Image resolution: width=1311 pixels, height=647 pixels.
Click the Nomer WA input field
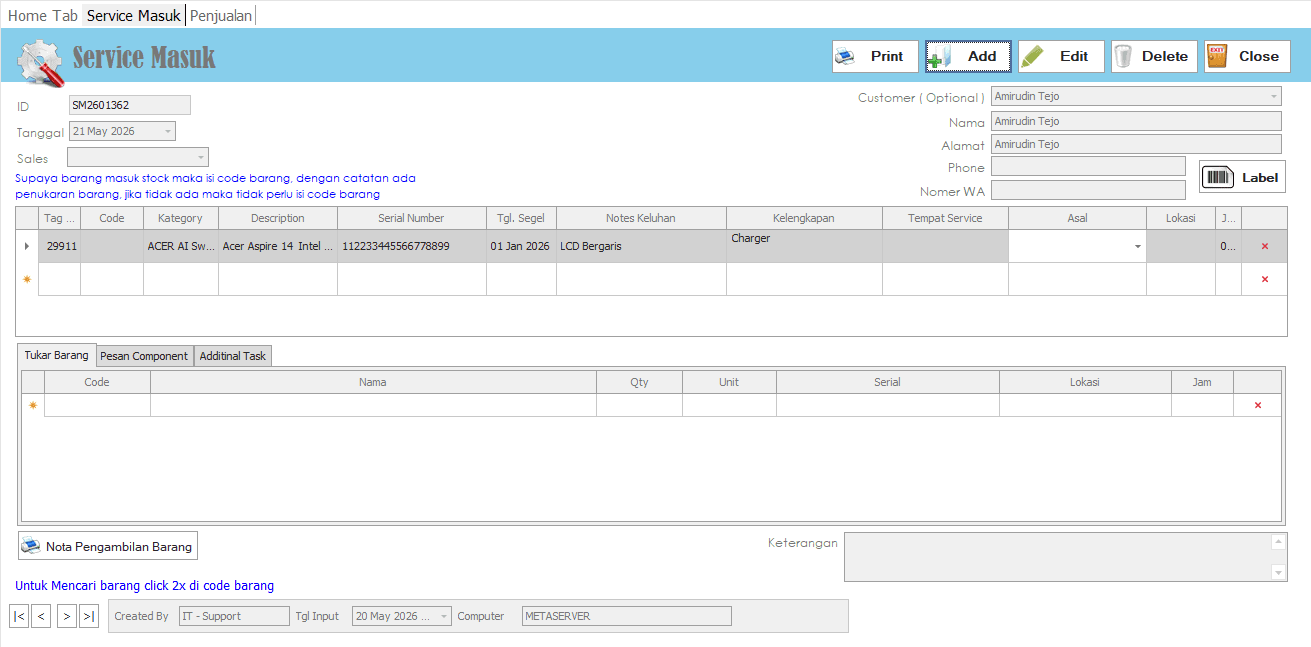(x=1088, y=190)
